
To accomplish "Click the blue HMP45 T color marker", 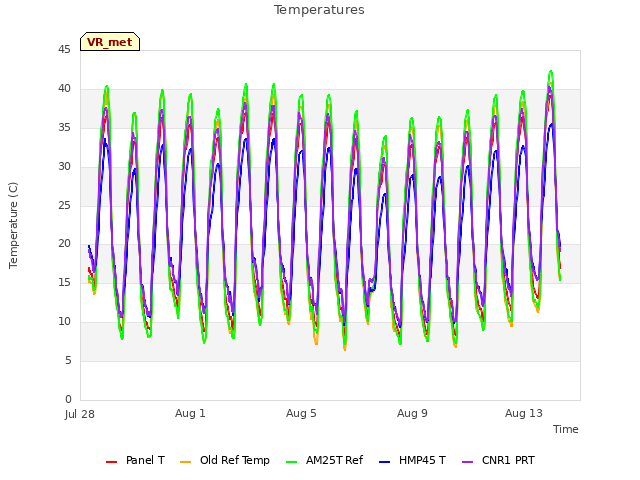I will 385,462.
